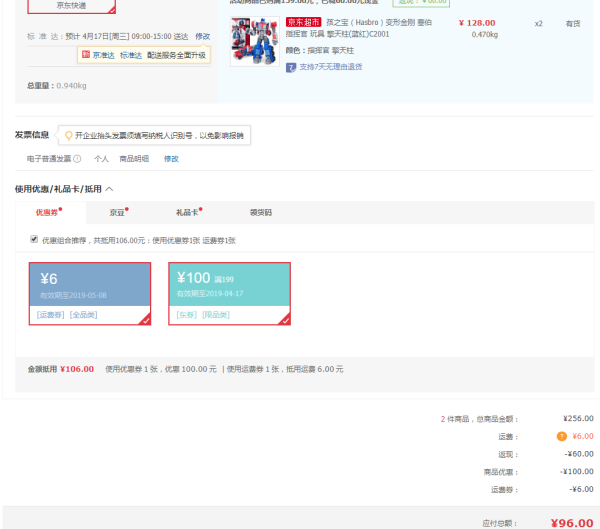Click the 总商品金额 ¥256.00 value
Viewport: 600px width, 529px height.
click(x=578, y=418)
